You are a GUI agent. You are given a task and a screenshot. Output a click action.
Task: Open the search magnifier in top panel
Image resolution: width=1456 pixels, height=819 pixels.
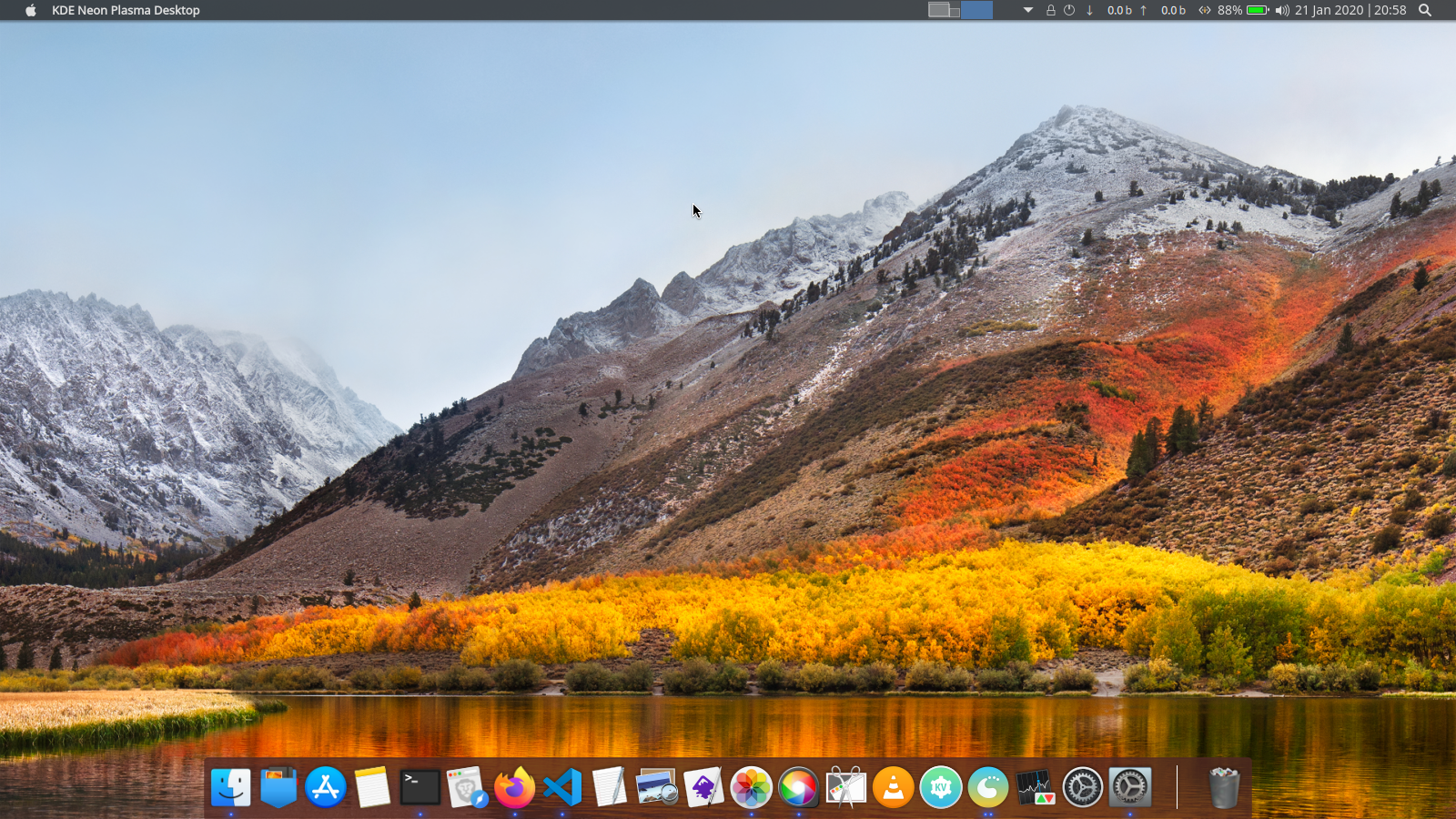coord(1425,10)
